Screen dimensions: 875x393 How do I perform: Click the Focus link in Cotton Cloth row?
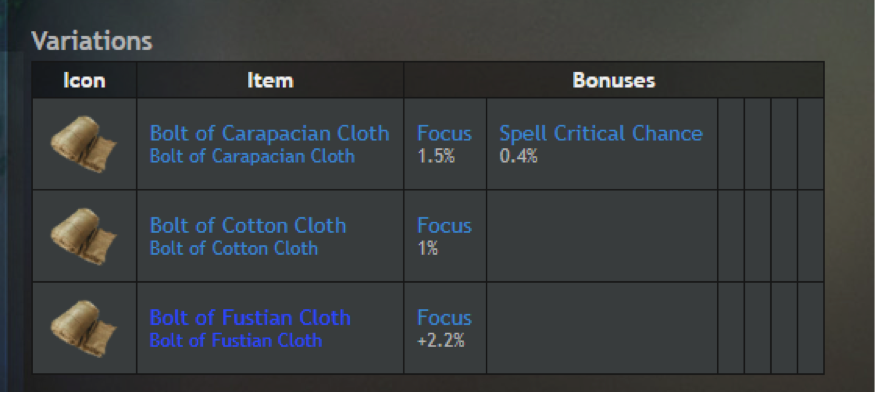tap(444, 226)
